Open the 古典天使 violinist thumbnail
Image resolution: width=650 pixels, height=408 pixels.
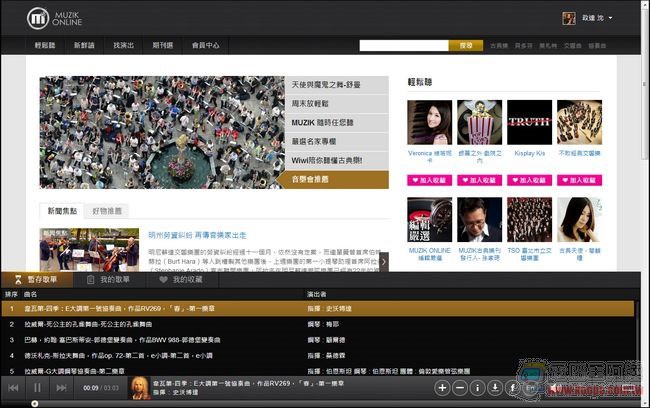tap(580, 220)
